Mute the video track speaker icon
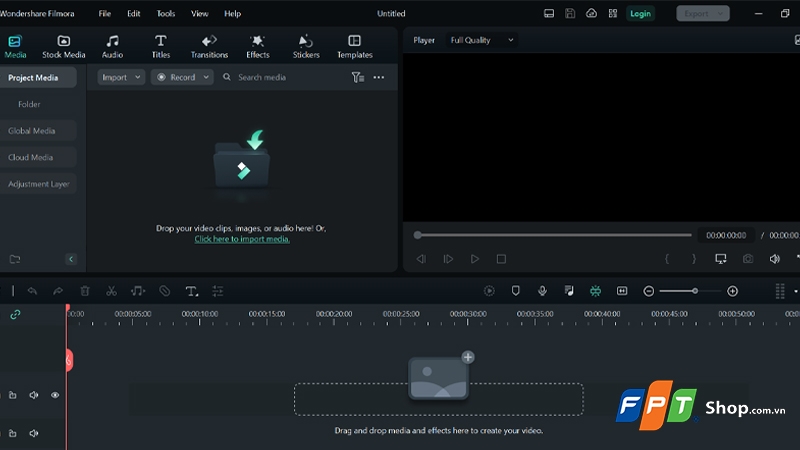This screenshot has width=800, height=450. point(34,395)
